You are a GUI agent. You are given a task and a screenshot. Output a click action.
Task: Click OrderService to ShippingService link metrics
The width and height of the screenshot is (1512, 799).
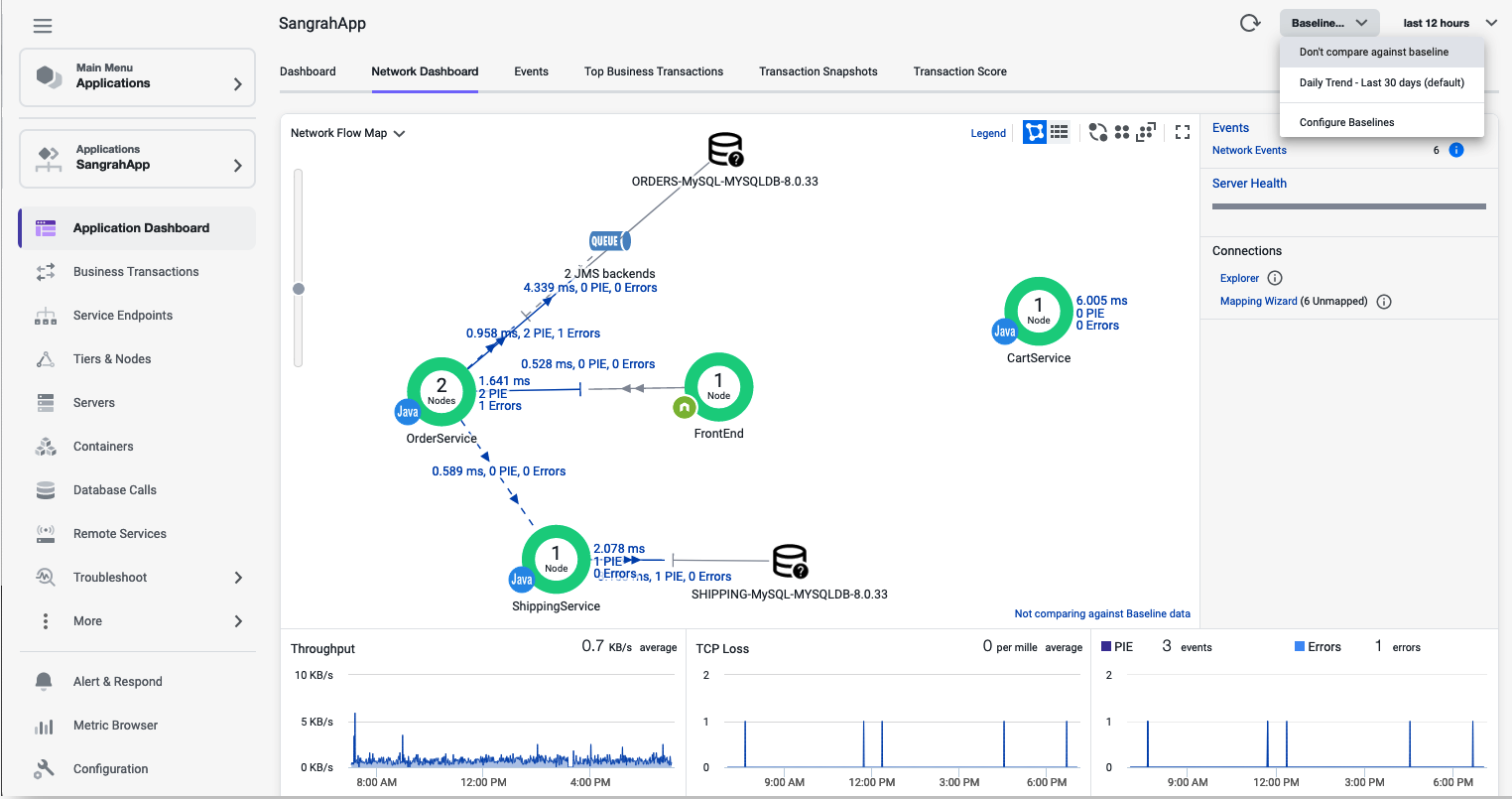pos(499,471)
